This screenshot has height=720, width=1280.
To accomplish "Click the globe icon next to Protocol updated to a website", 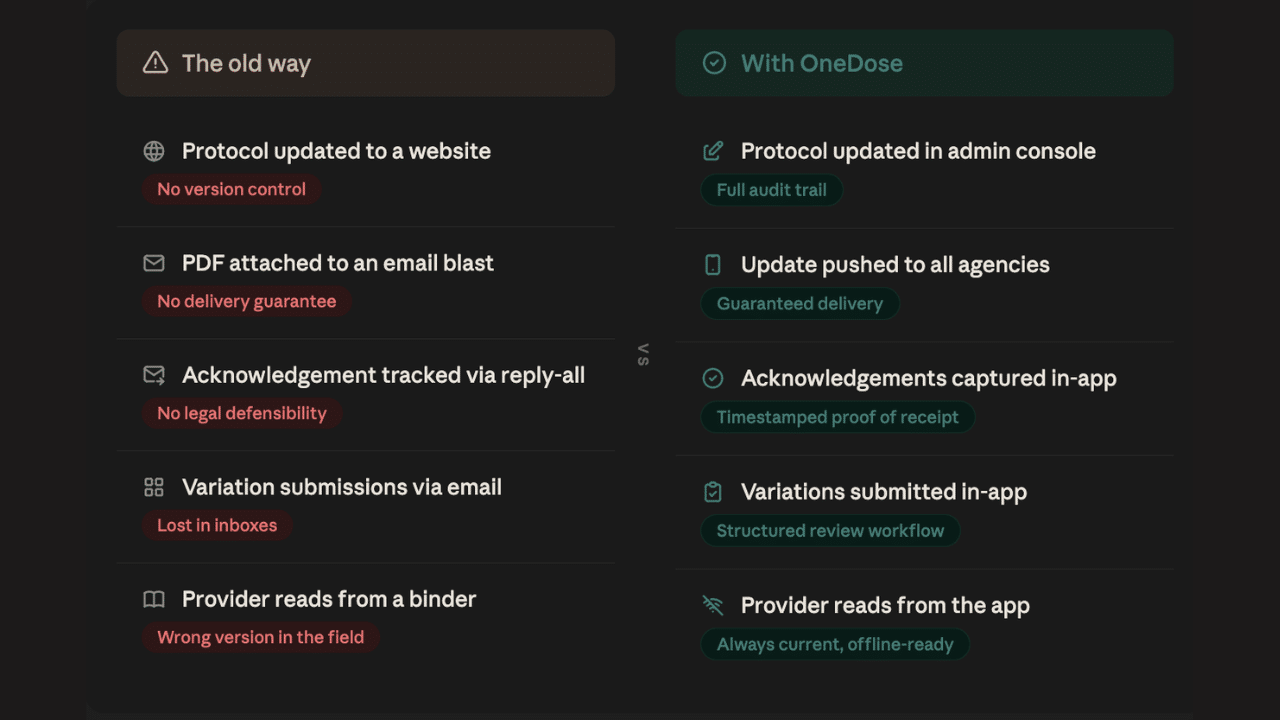I will 154,151.
